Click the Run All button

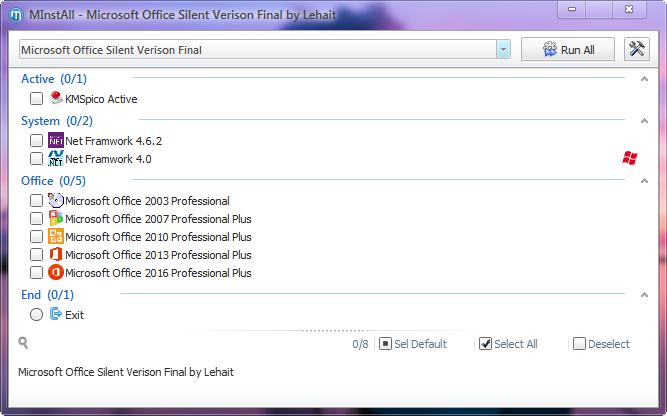pyautogui.click(x=568, y=49)
